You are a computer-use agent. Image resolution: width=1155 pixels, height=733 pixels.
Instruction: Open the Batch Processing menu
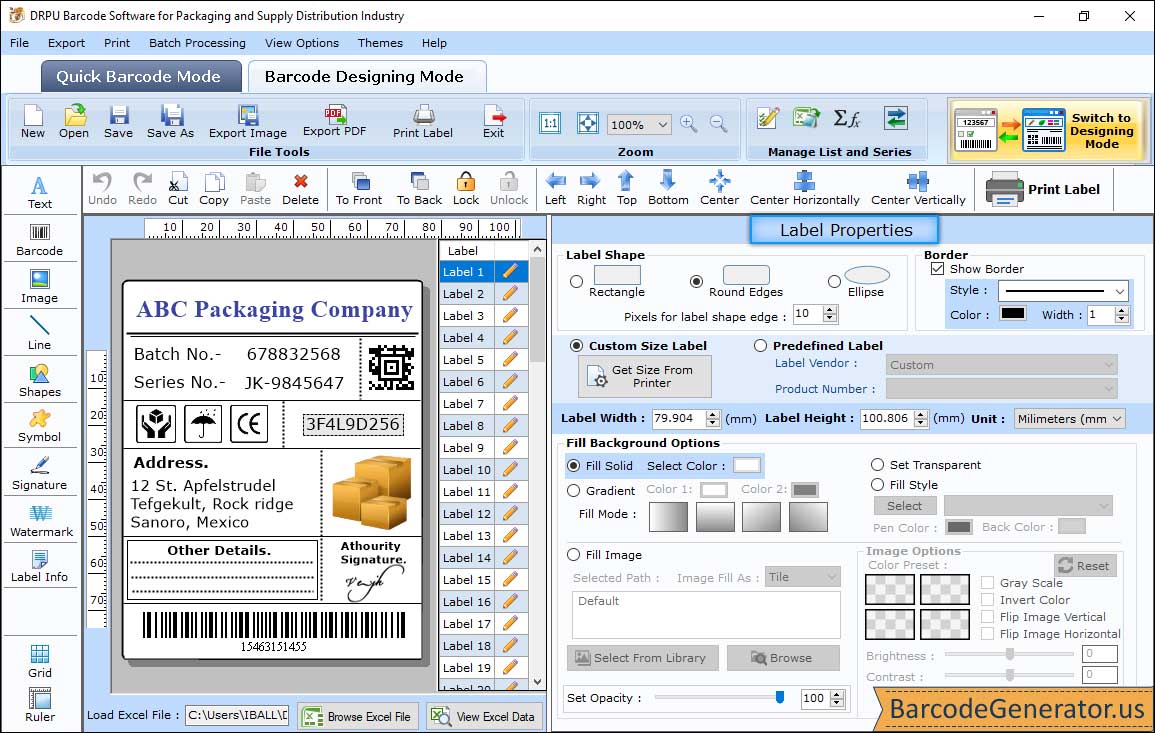pos(197,43)
